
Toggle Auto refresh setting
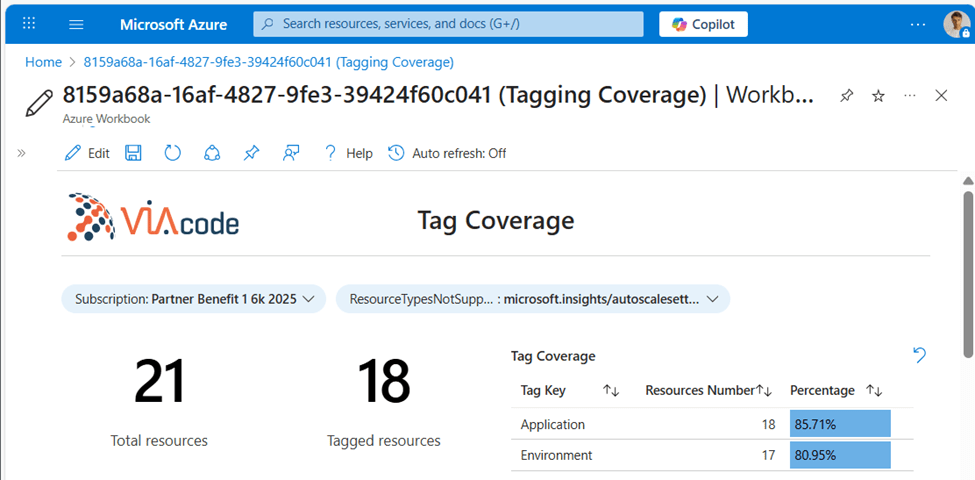(447, 153)
